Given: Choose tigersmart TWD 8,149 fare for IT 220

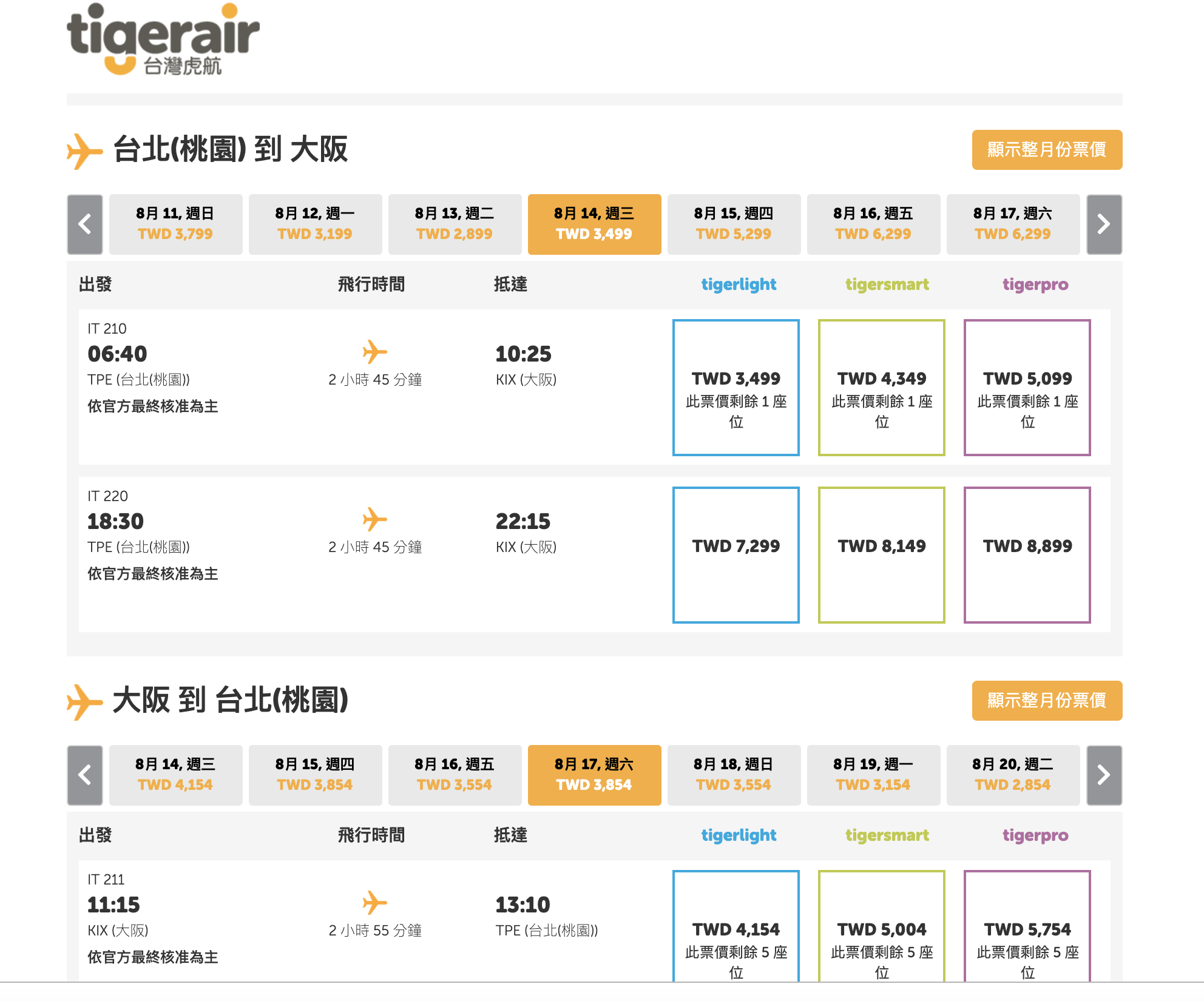Looking at the screenshot, I should (x=882, y=555).
